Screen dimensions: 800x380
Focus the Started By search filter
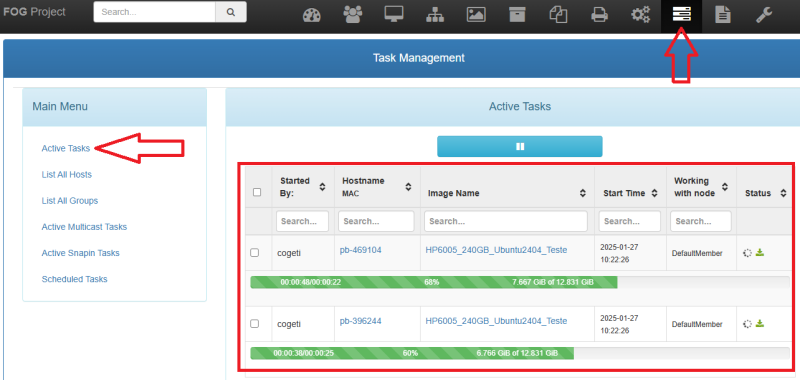[303, 221]
